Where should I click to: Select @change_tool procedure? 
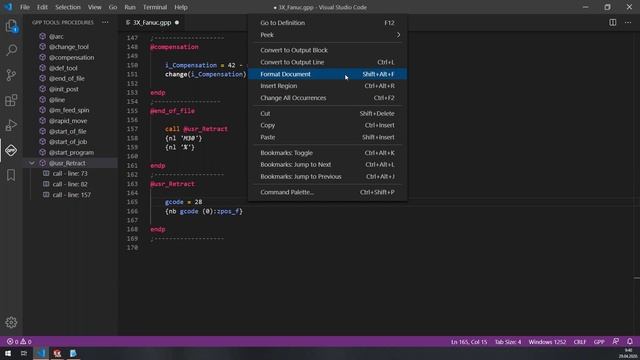pos(69,47)
